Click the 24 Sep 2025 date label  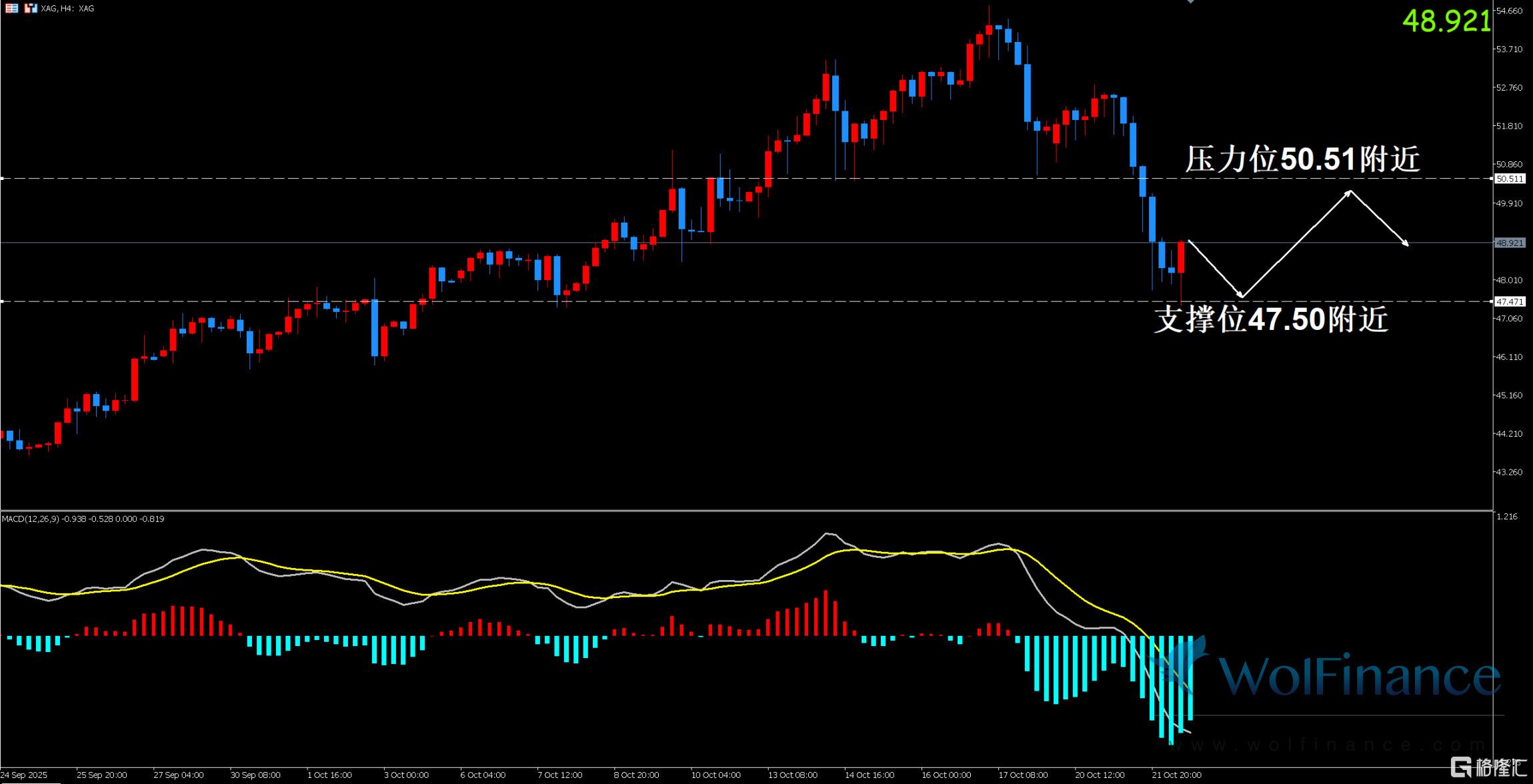25,775
